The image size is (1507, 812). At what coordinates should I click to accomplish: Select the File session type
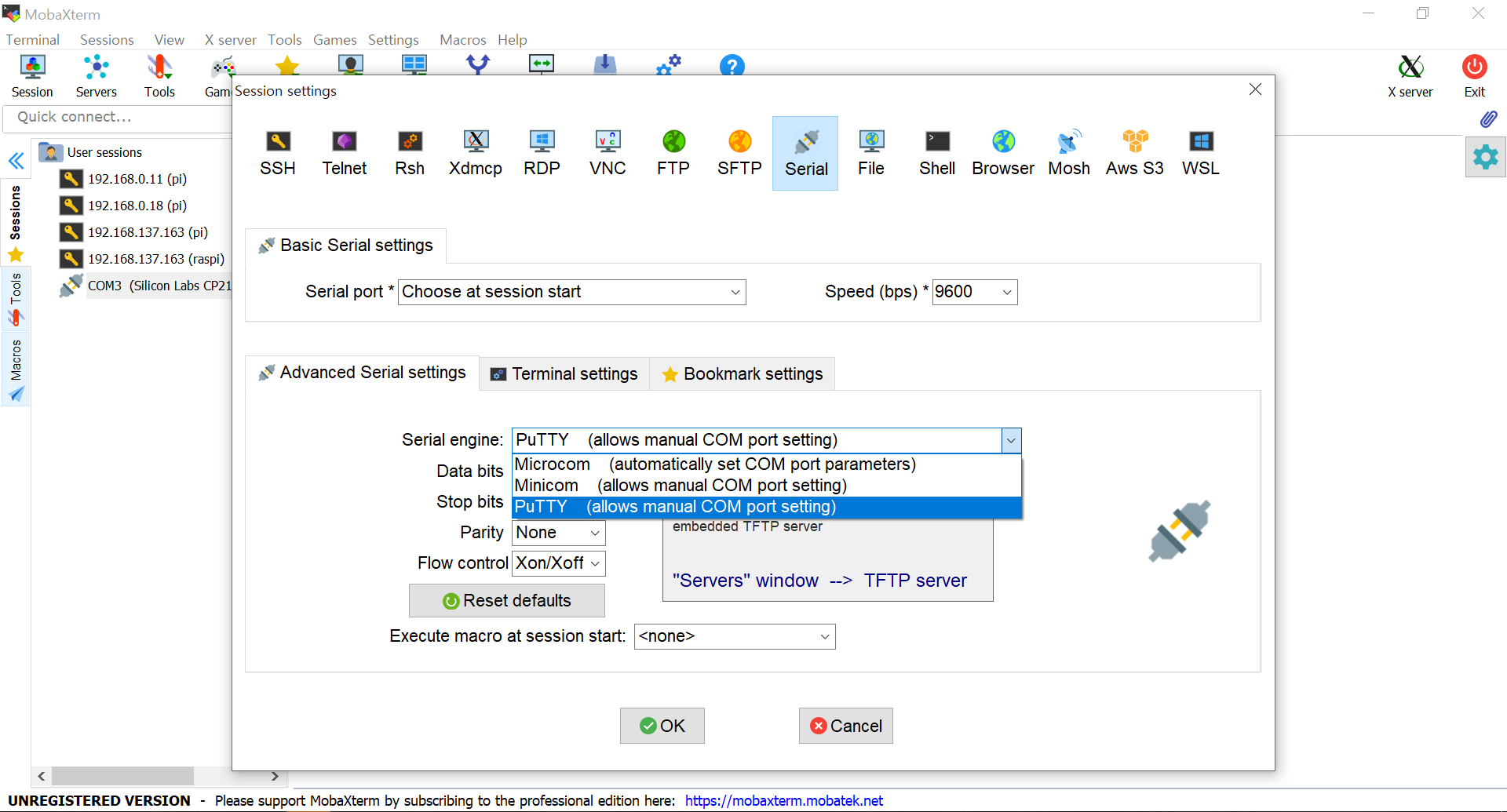tap(871, 154)
